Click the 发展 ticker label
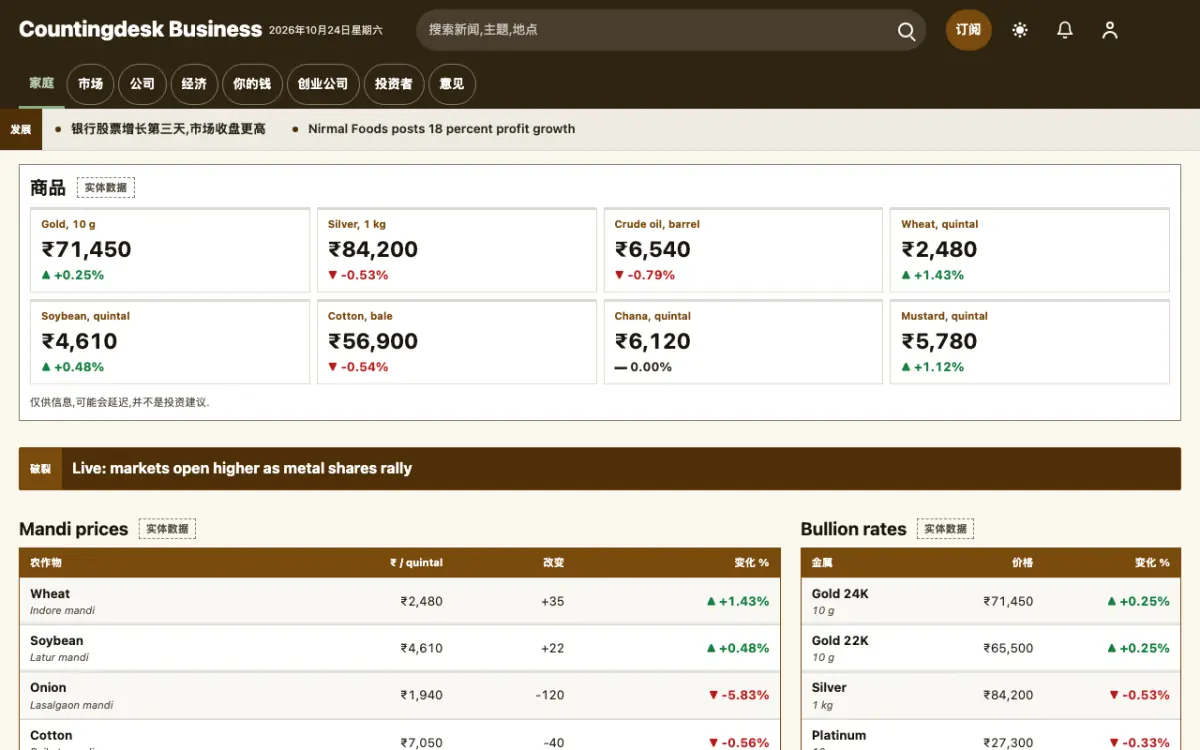The height and width of the screenshot is (750, 1200). 21,129
